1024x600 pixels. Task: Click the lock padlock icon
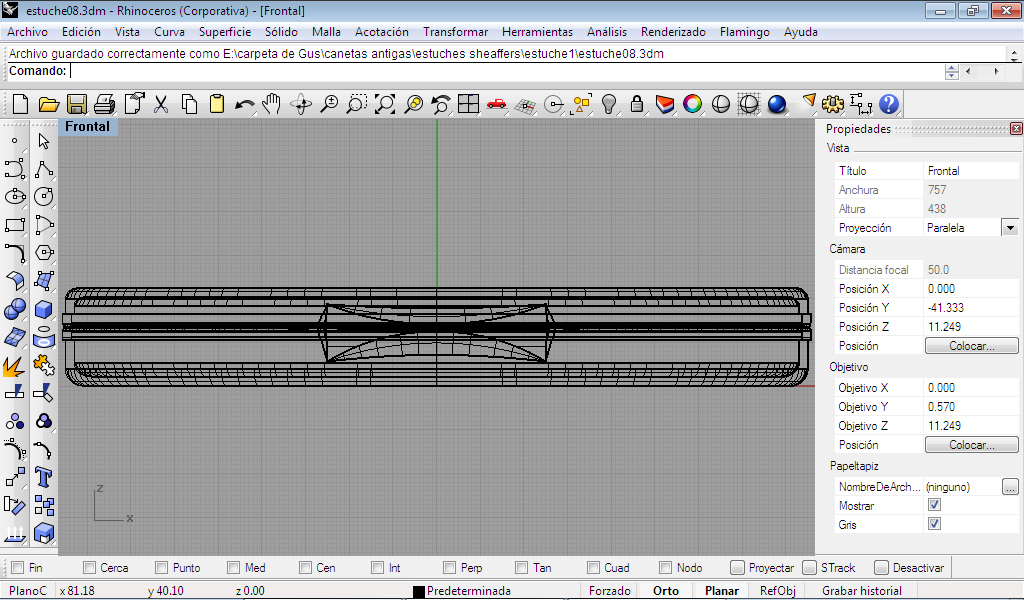[x=636, y=104]
